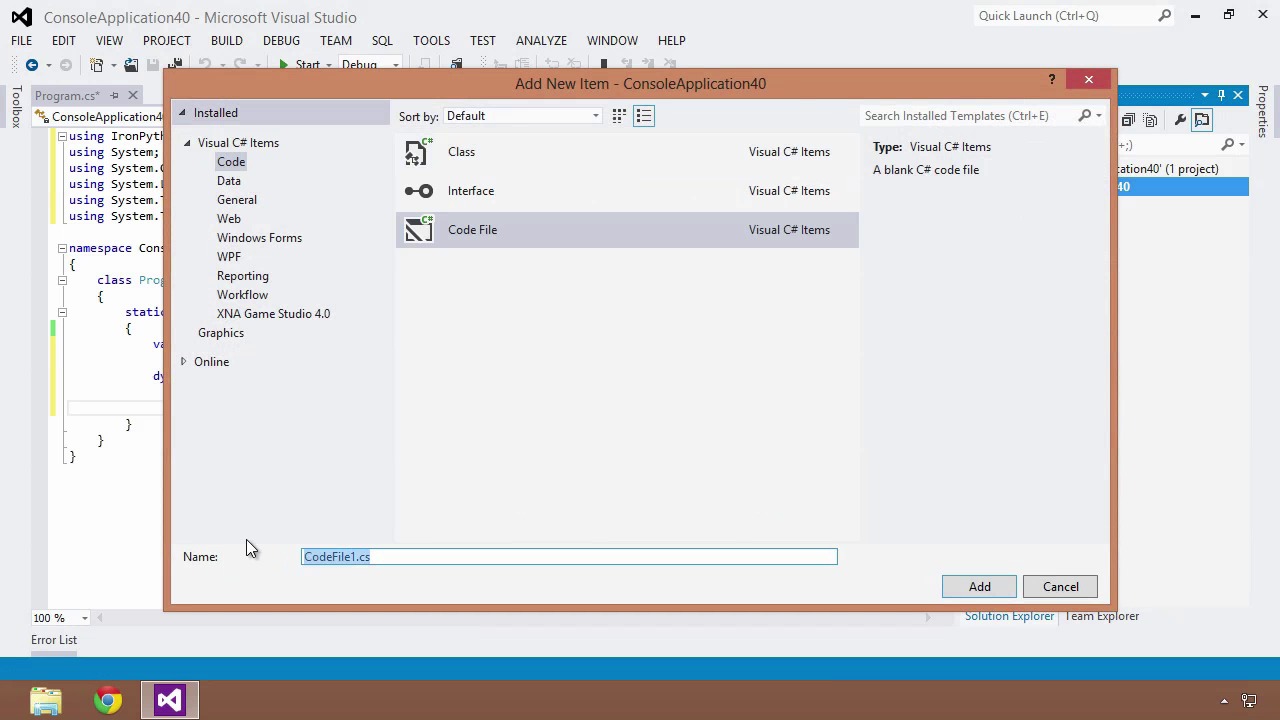The image size is (1280, 720).
Task: Collapse the namespace block in code editor
Action: pos(61,248)
